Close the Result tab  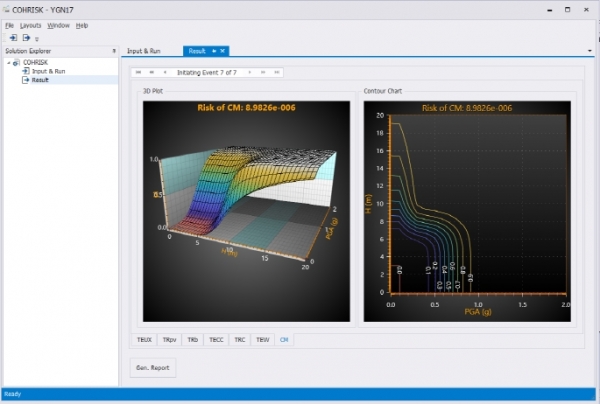(x=224, y=50)
